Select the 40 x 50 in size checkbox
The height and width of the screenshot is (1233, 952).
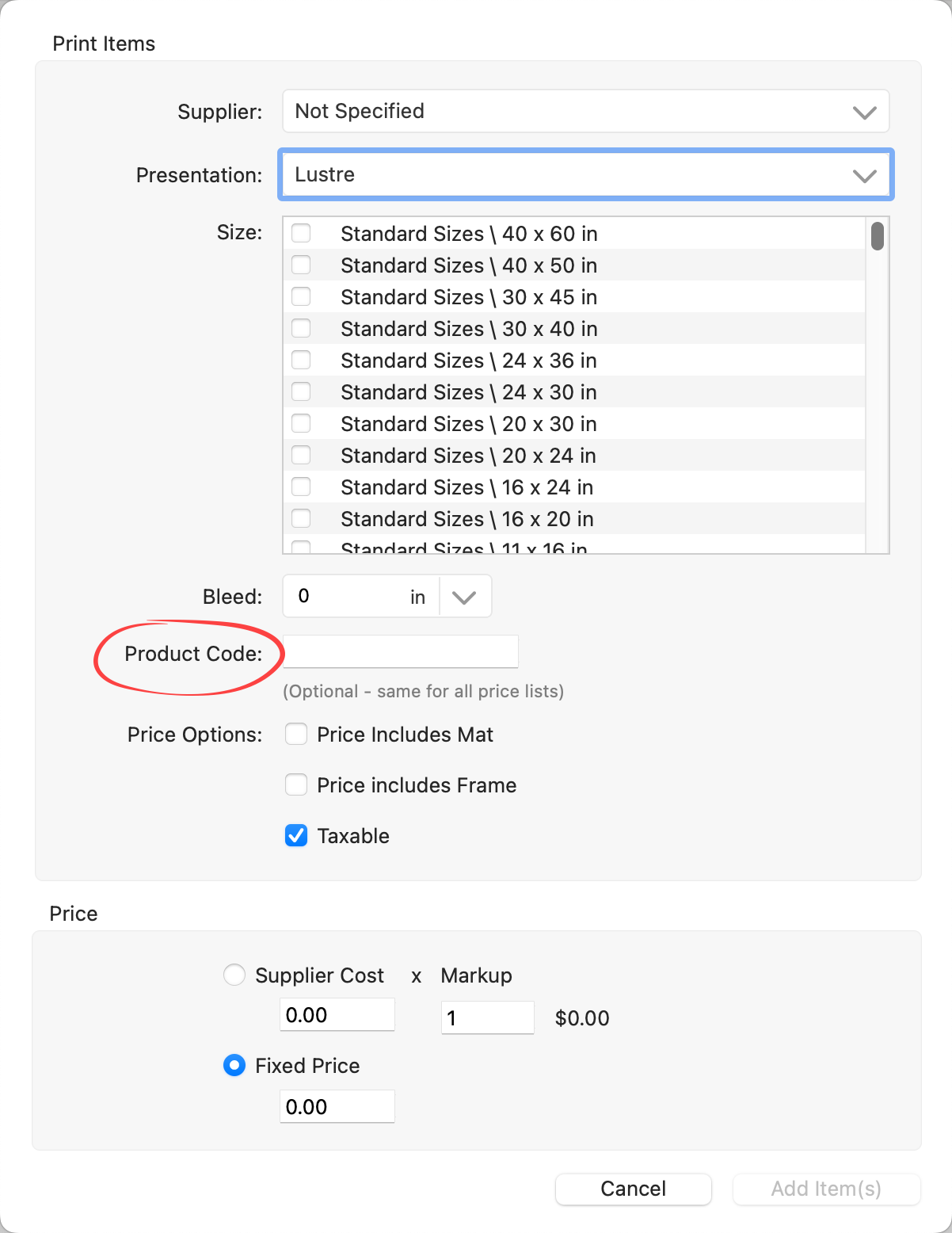(301, 265)
